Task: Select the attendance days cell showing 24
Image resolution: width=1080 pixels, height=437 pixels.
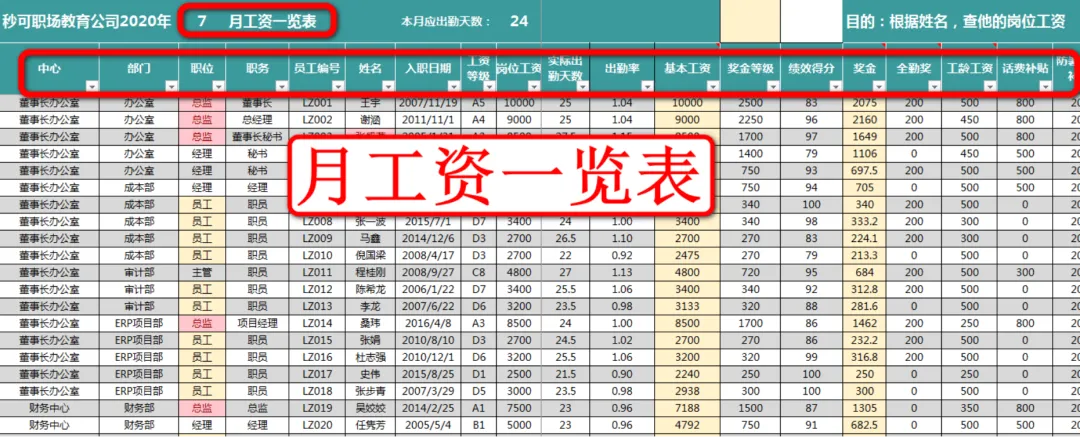Action: coord(519,21)
